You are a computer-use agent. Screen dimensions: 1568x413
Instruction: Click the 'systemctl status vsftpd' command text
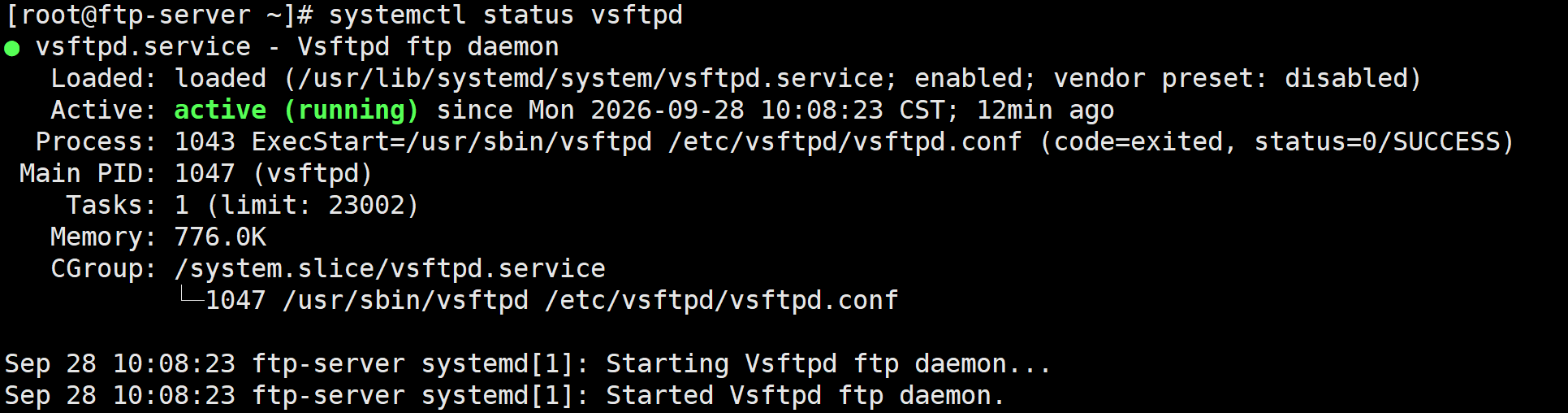coord(506,15)
